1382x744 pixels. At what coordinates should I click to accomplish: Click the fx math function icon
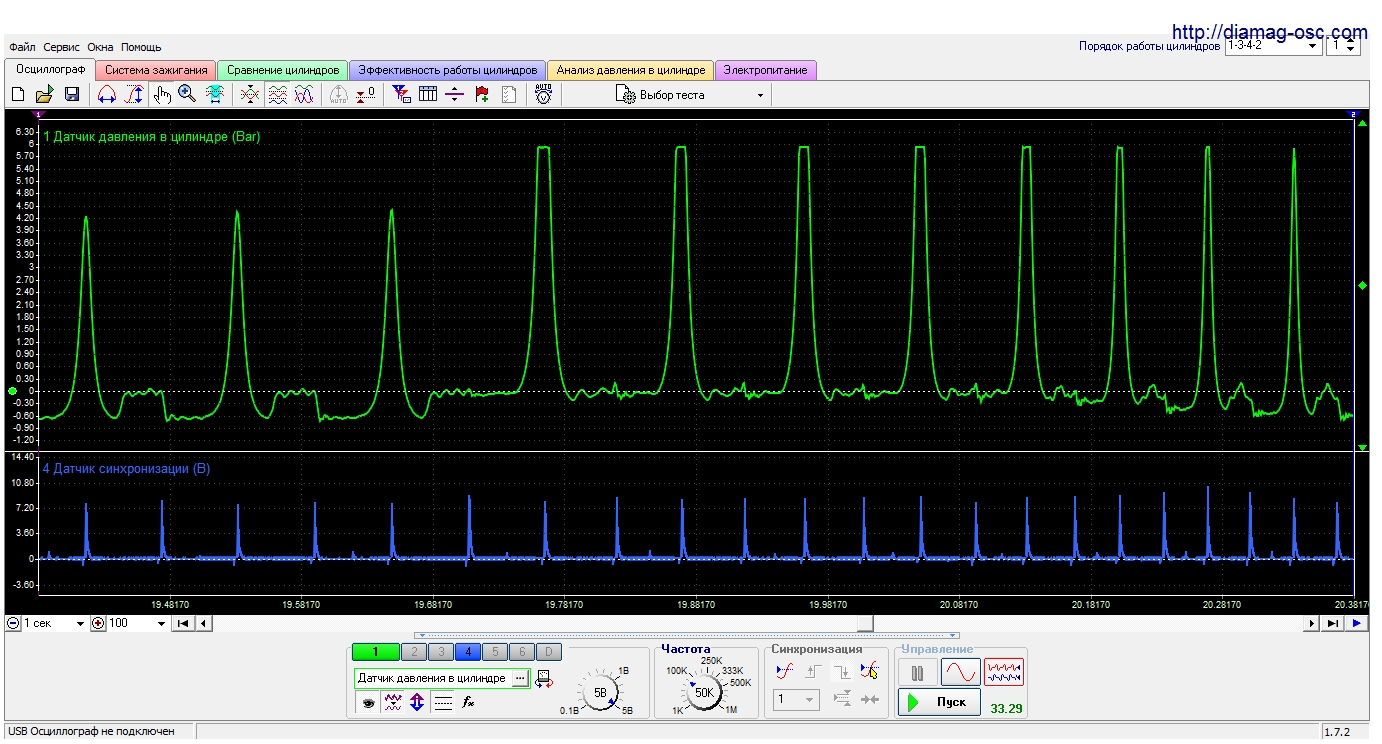tap(468, 703)
